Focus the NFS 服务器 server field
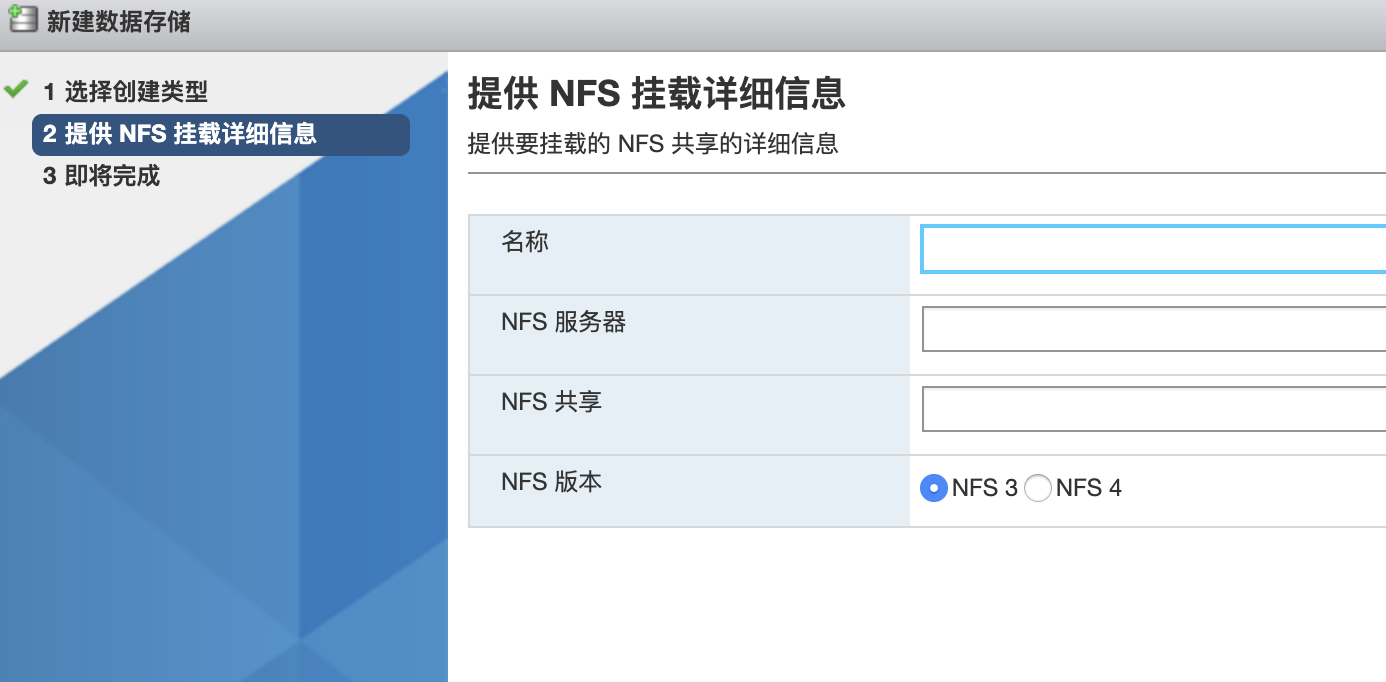1386x682 pixels. point(1150,328)
